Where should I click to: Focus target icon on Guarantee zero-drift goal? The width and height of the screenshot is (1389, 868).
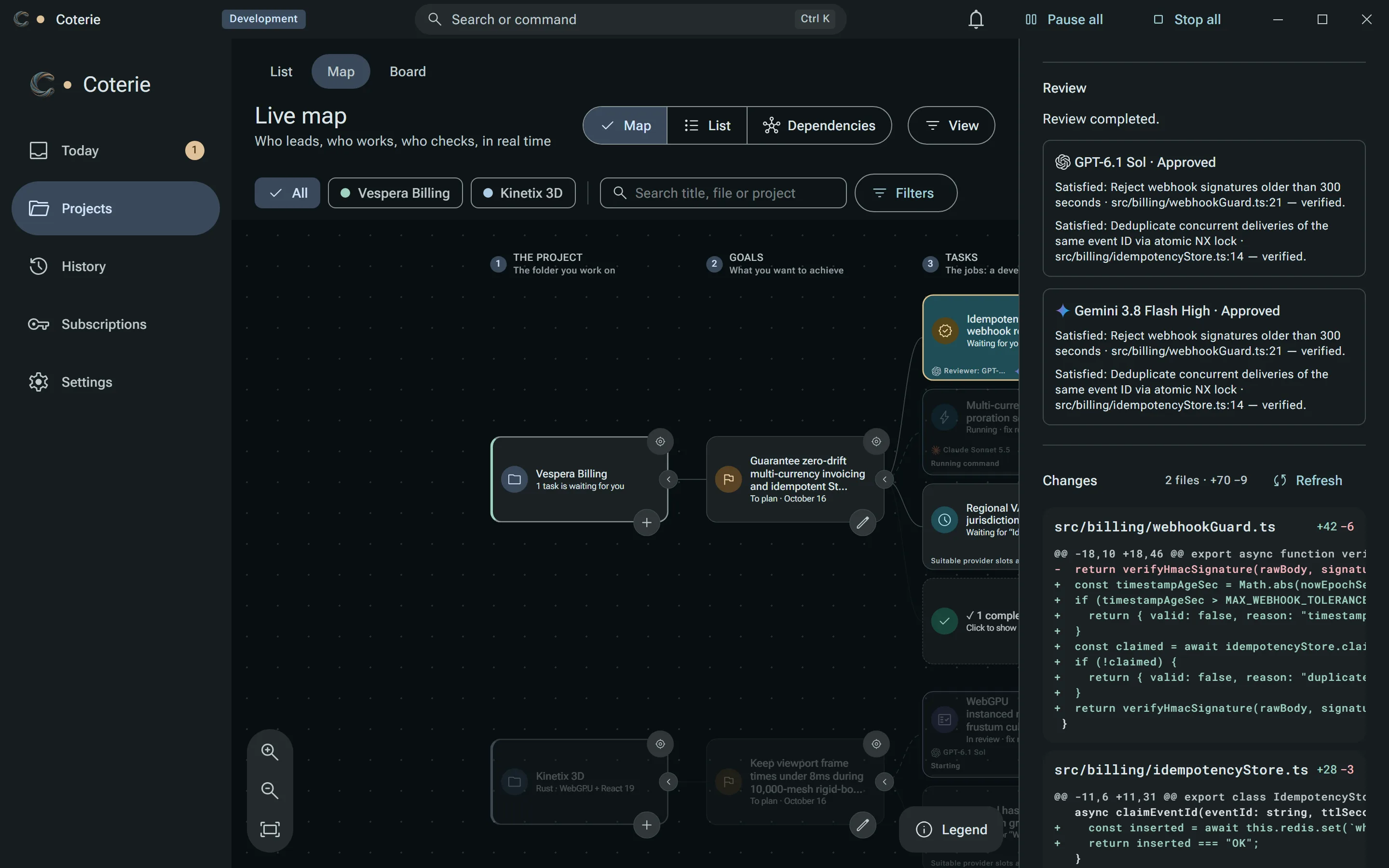coord(876,441)
